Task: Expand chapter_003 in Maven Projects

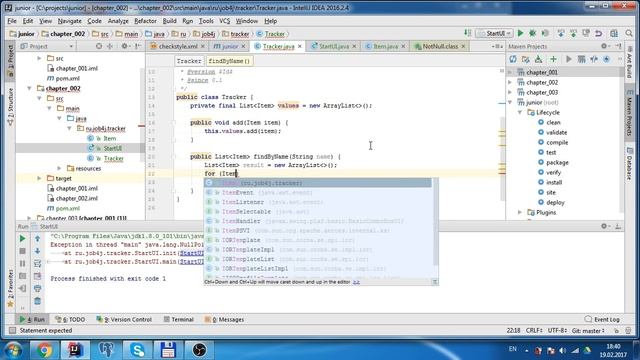Action: (x=510, y=92)
